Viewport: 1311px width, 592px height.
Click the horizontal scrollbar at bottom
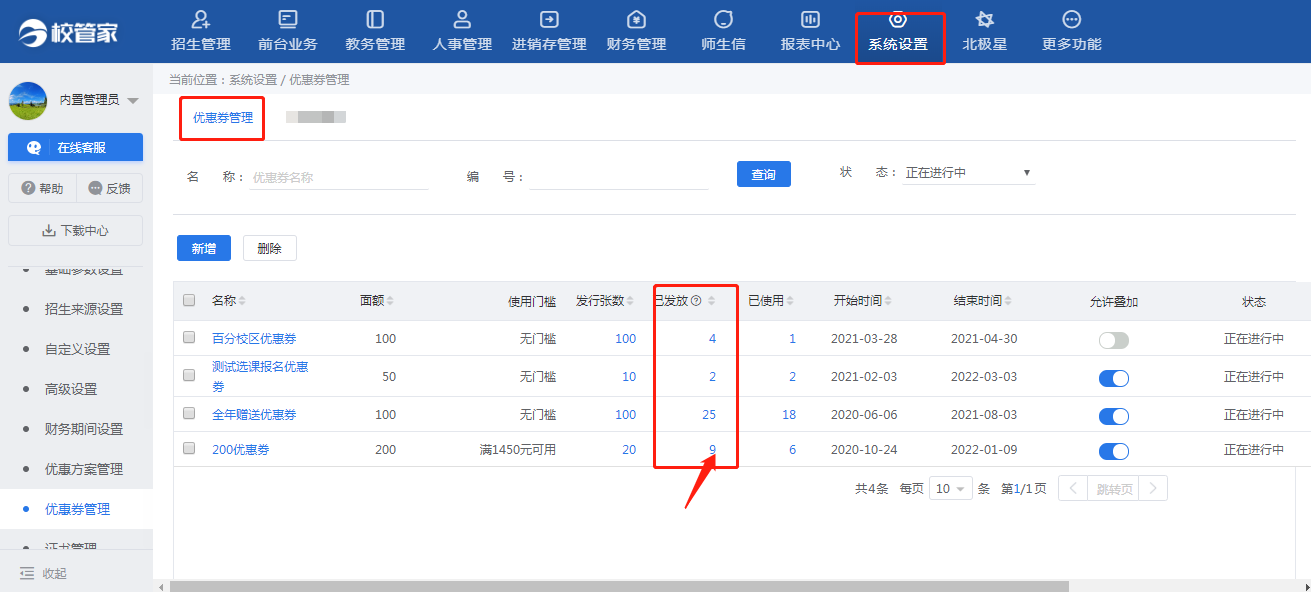619,586
